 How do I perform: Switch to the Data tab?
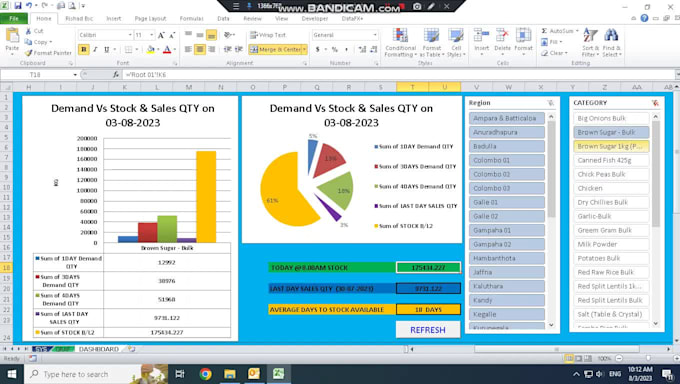(223, 19)
